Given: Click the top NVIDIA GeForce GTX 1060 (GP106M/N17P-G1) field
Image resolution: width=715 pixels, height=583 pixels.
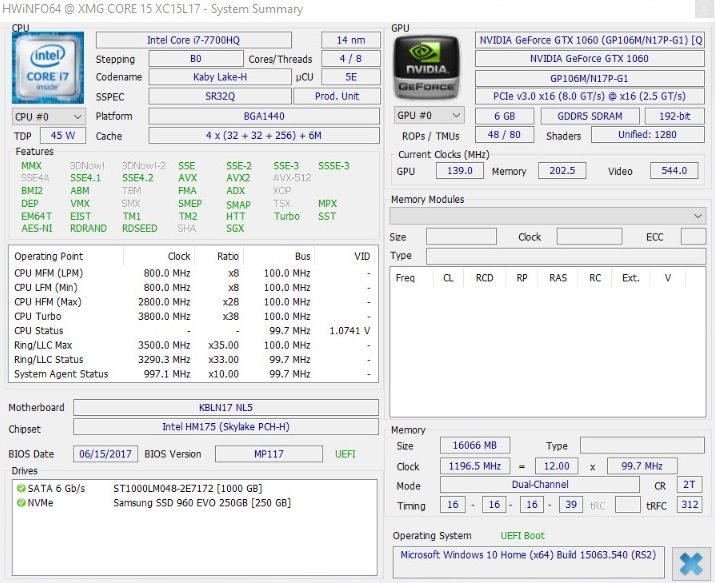Looking at the screenshot, I should [x=590, y=40].
